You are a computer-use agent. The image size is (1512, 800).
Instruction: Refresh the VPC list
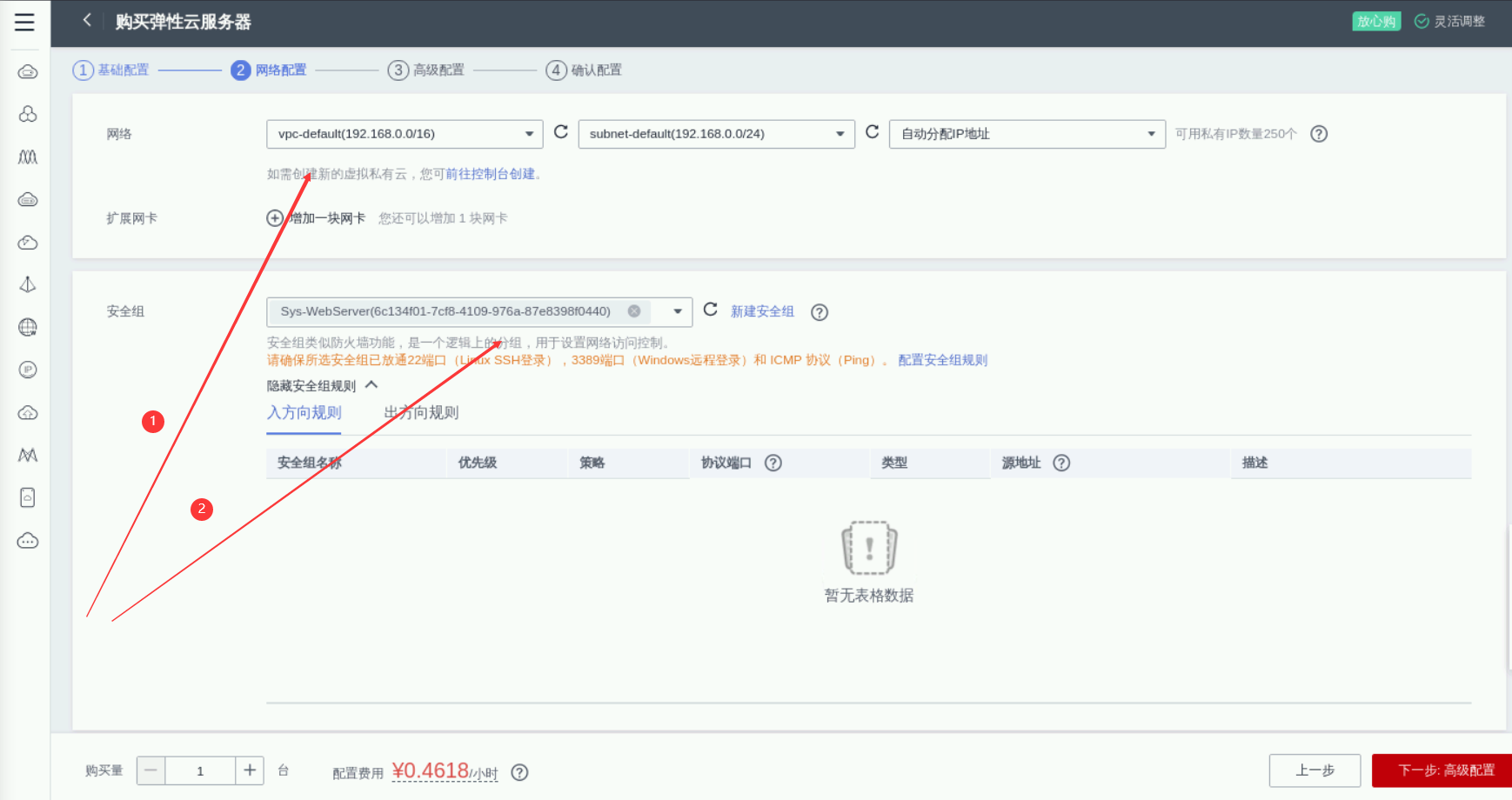[561, 132]
